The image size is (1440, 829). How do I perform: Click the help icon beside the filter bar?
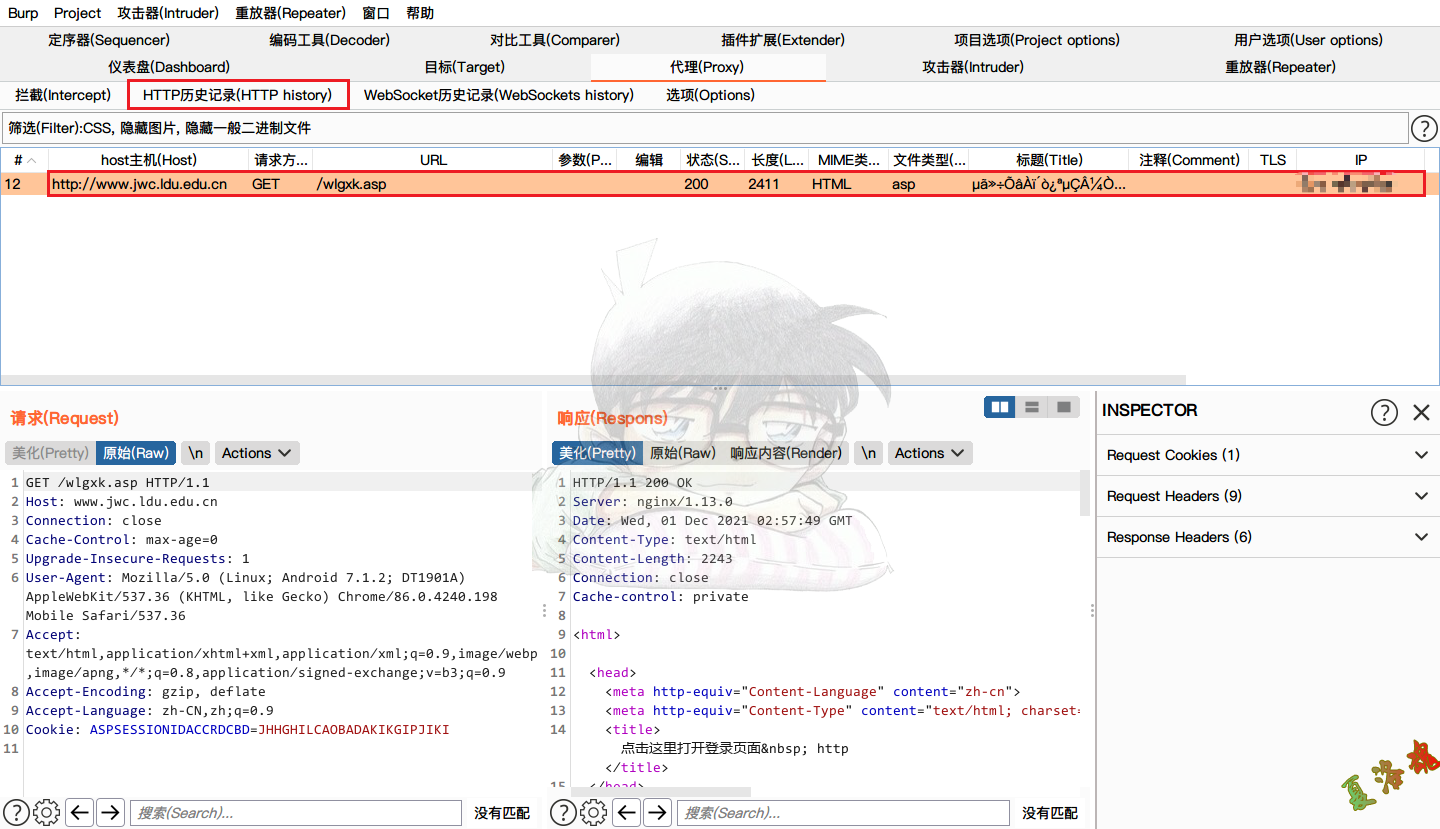[1424, 128]
